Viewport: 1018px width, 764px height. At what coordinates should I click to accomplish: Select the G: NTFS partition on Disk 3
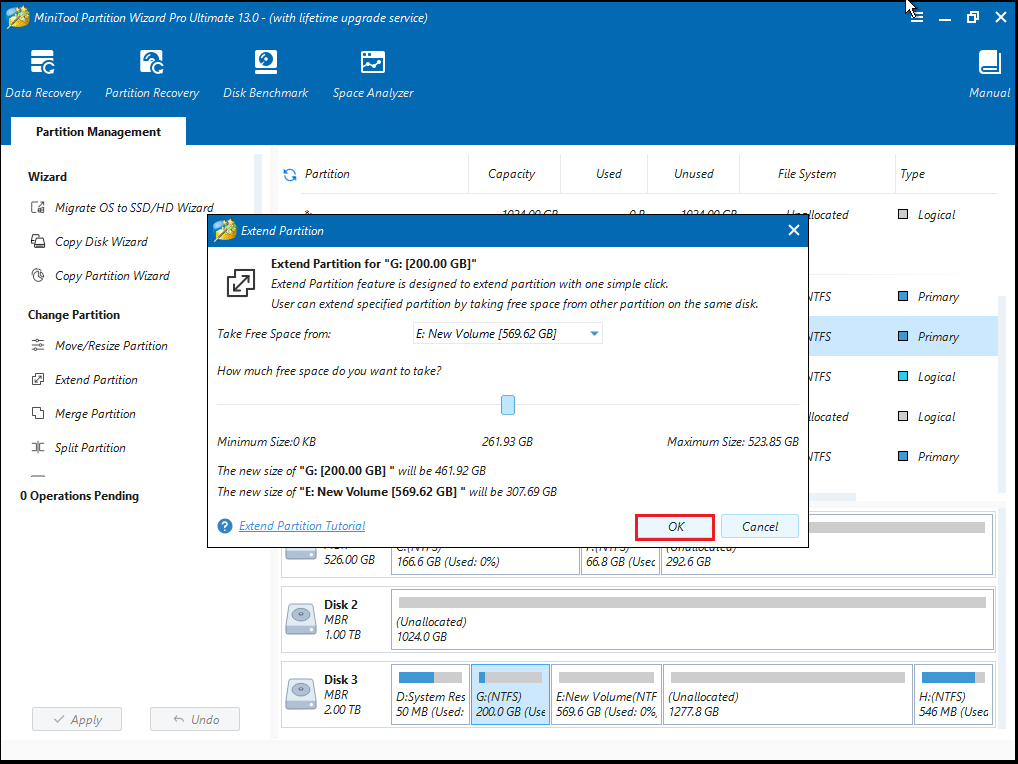510,694
